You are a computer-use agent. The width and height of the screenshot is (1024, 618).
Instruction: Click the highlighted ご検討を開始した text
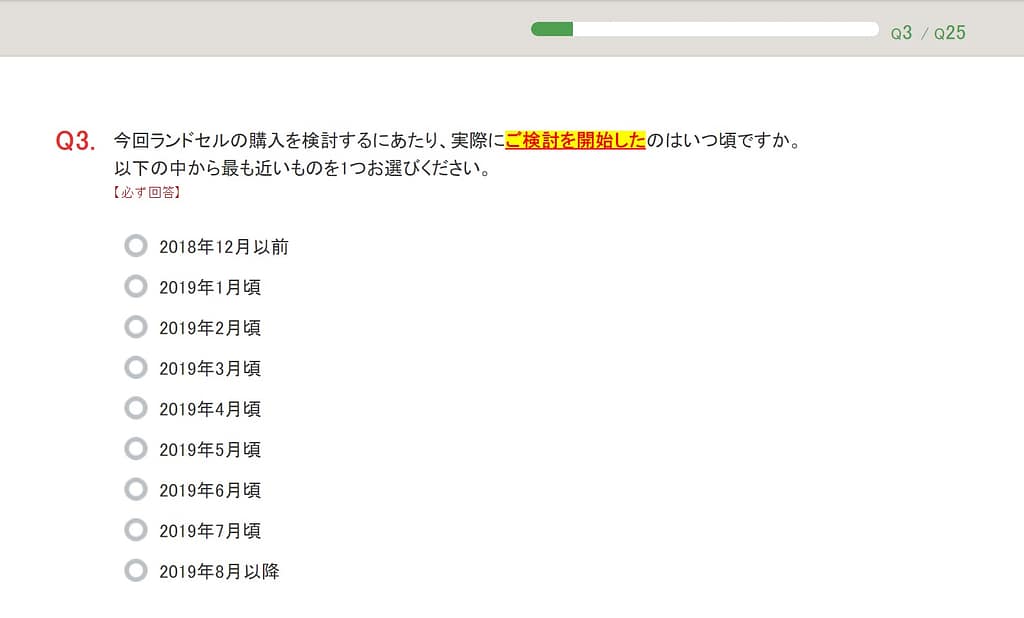tap(575, 141)
